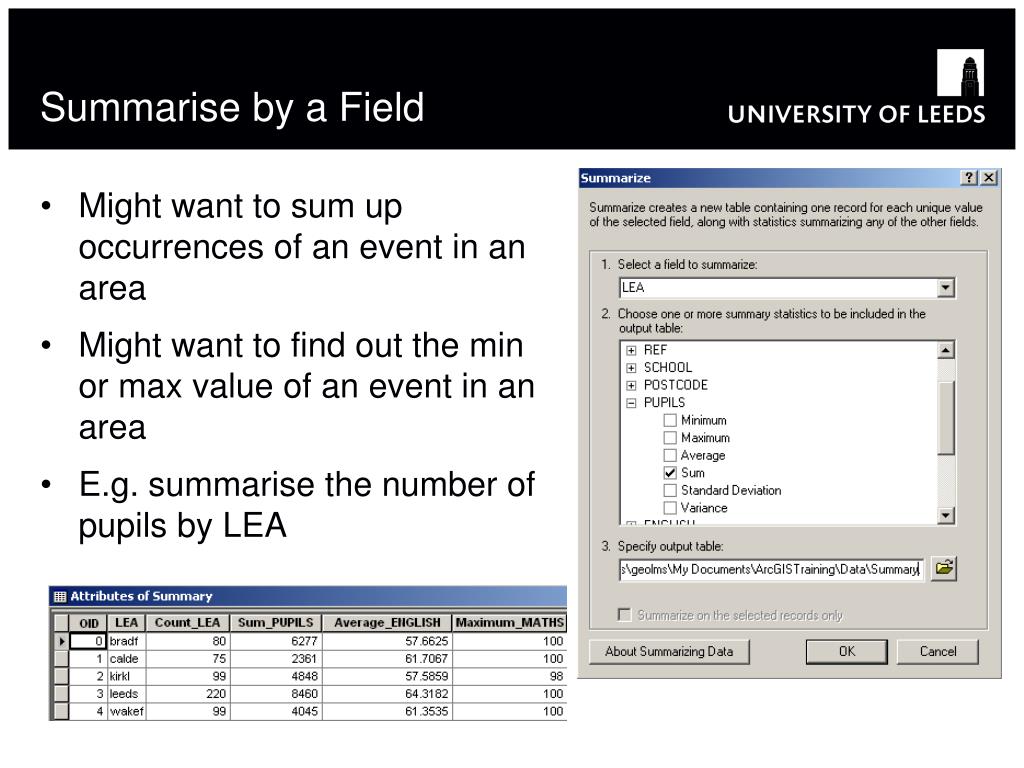Click the Count_LEA column header
The image size is (1024, 768).
click(187, 623)
